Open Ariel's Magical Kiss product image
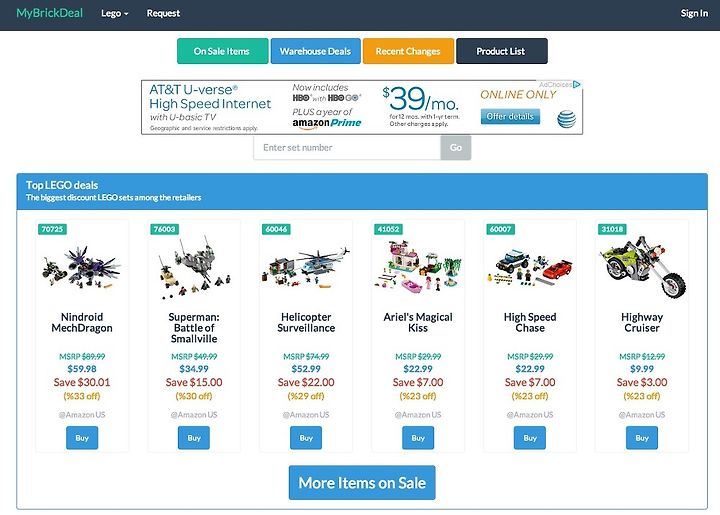The width and height of the screenshot is (720, 515). pyautogui.click(x=418, y=268)
